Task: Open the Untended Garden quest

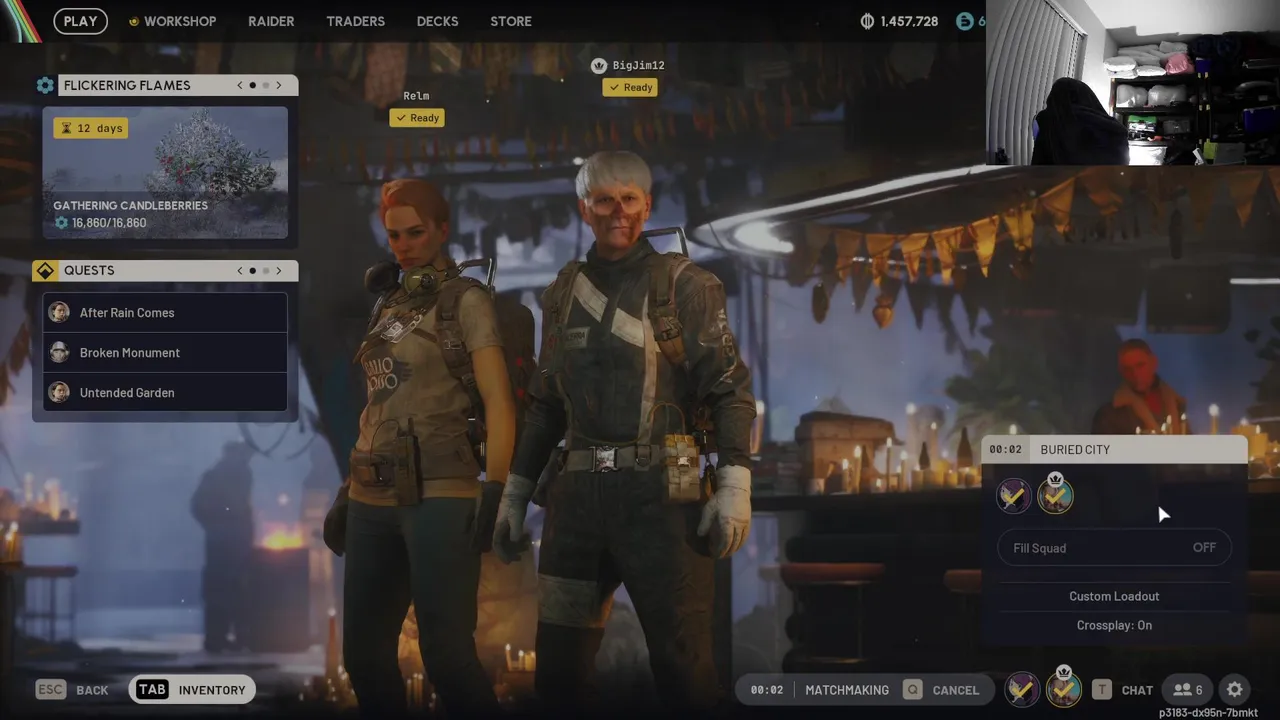Action: pyautogui.click(x=165, y=393)
